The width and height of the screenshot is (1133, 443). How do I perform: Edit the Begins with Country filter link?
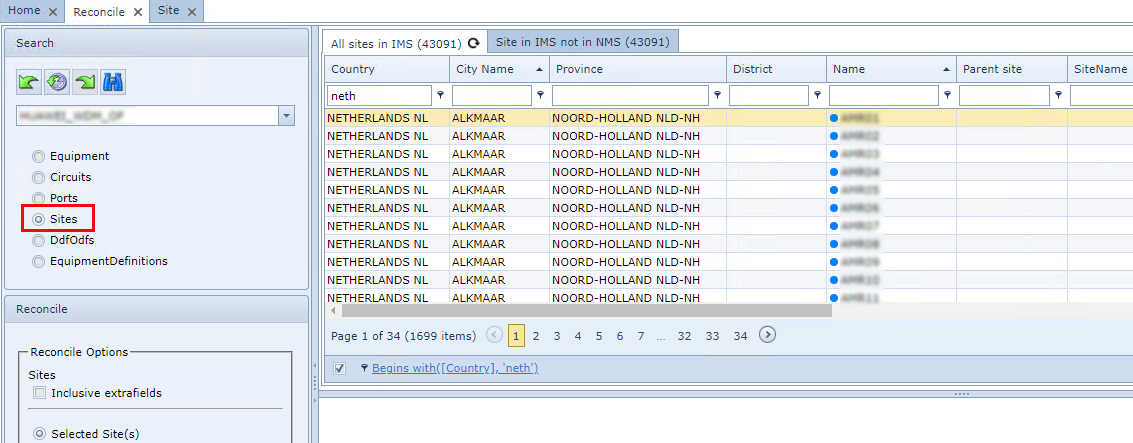[455, 368]
